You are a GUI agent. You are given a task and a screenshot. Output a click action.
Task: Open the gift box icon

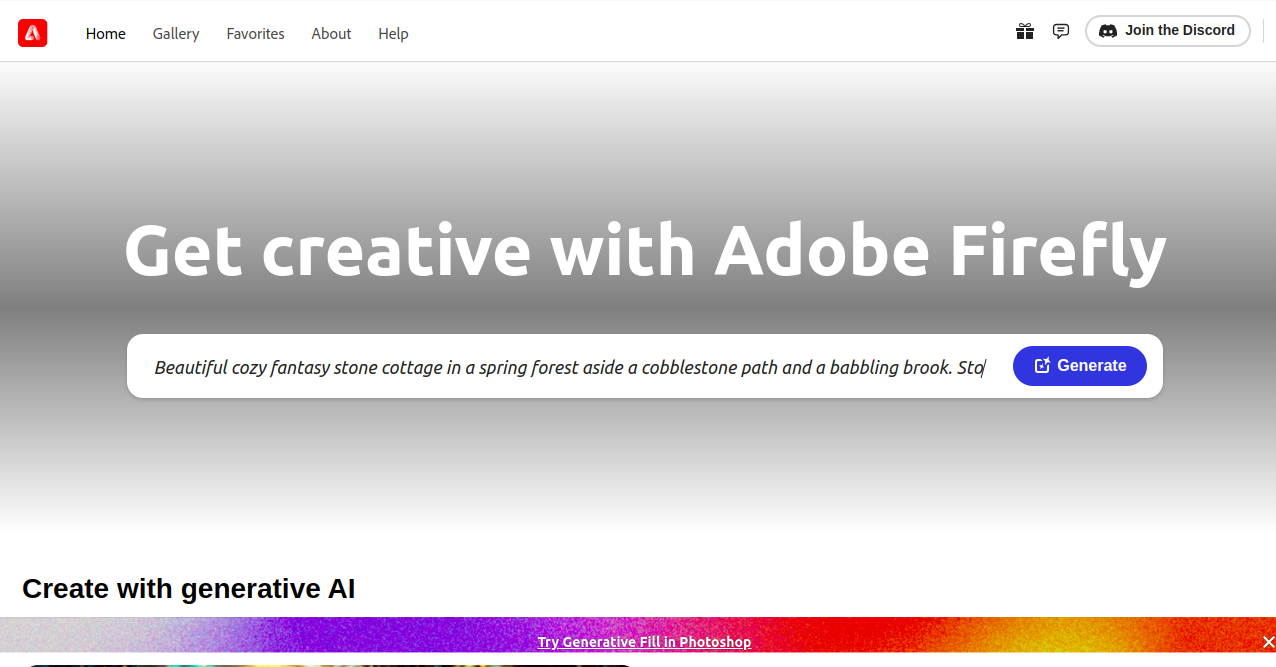(1024, 31)
